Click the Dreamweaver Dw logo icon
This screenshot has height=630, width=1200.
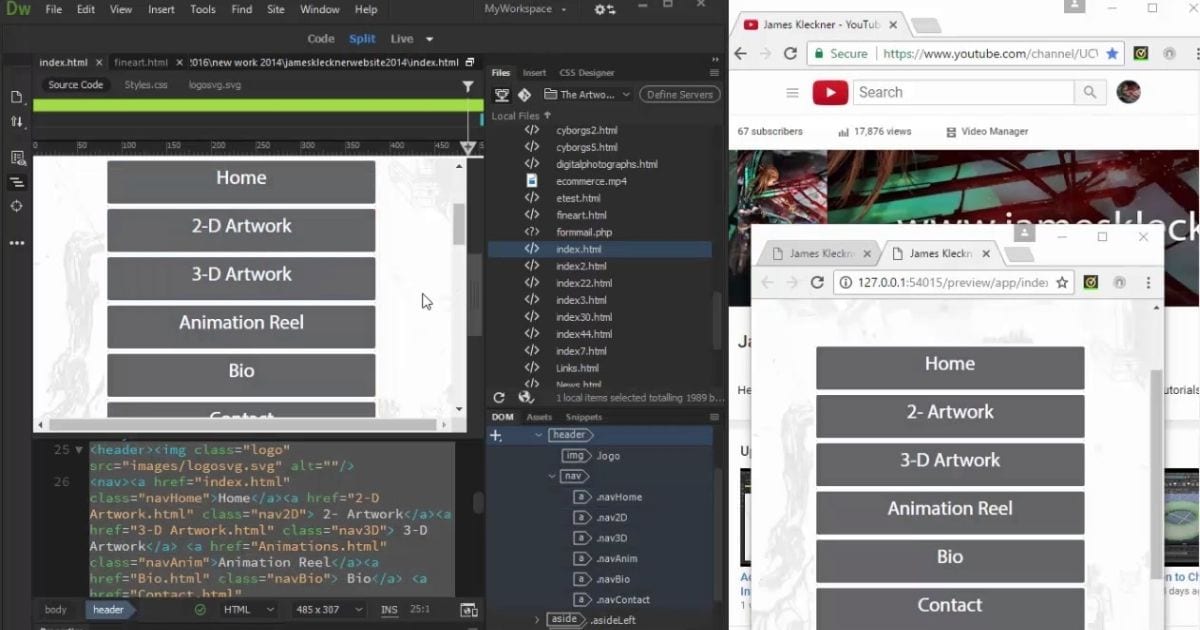tap(18, 10)
